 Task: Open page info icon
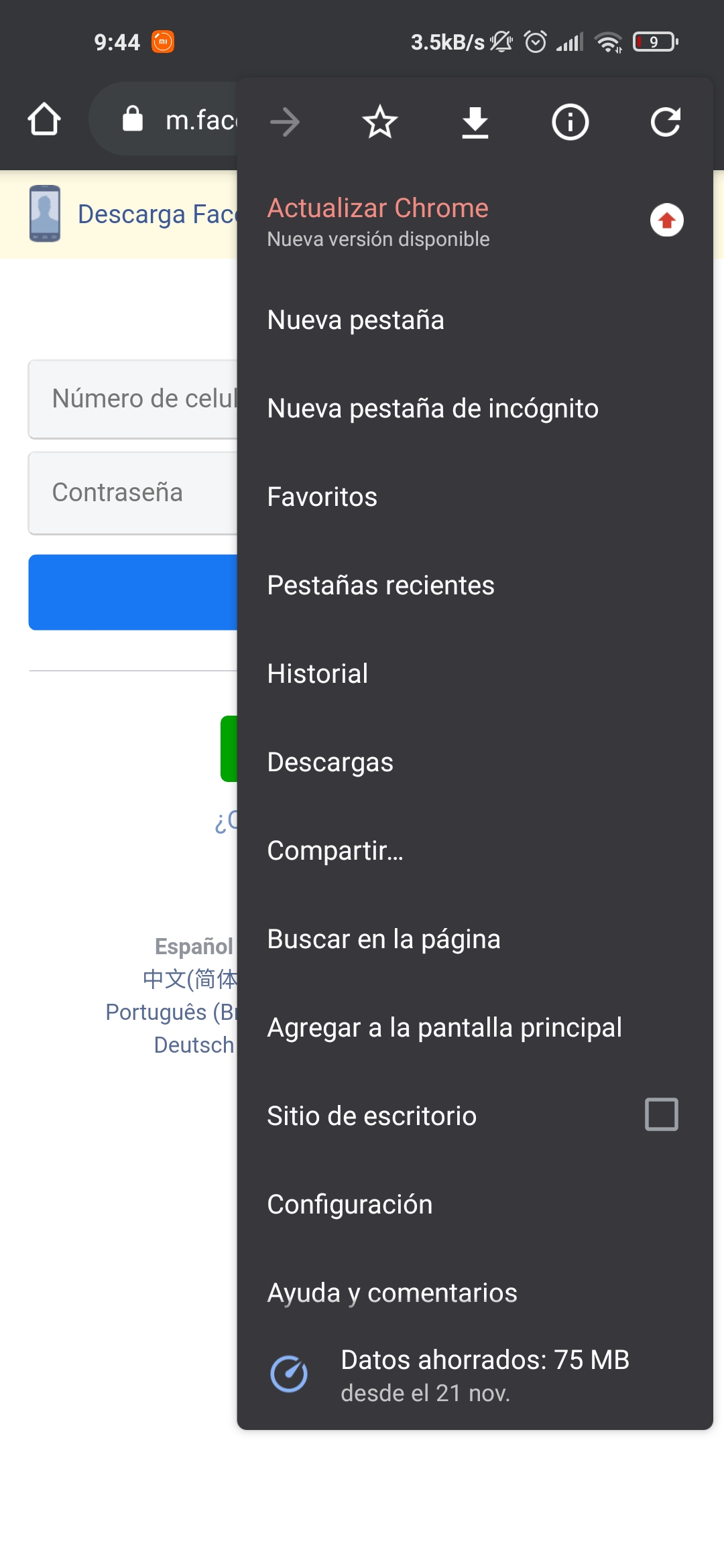[x=570, y=122]
